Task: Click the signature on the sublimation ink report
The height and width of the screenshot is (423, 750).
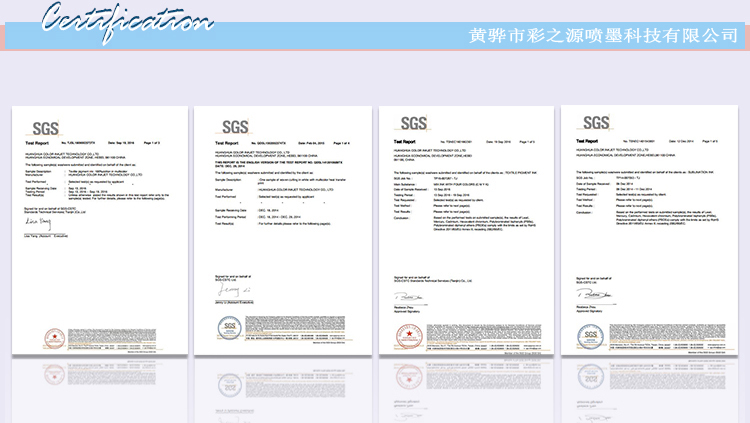Action: [x=594, y=295]
